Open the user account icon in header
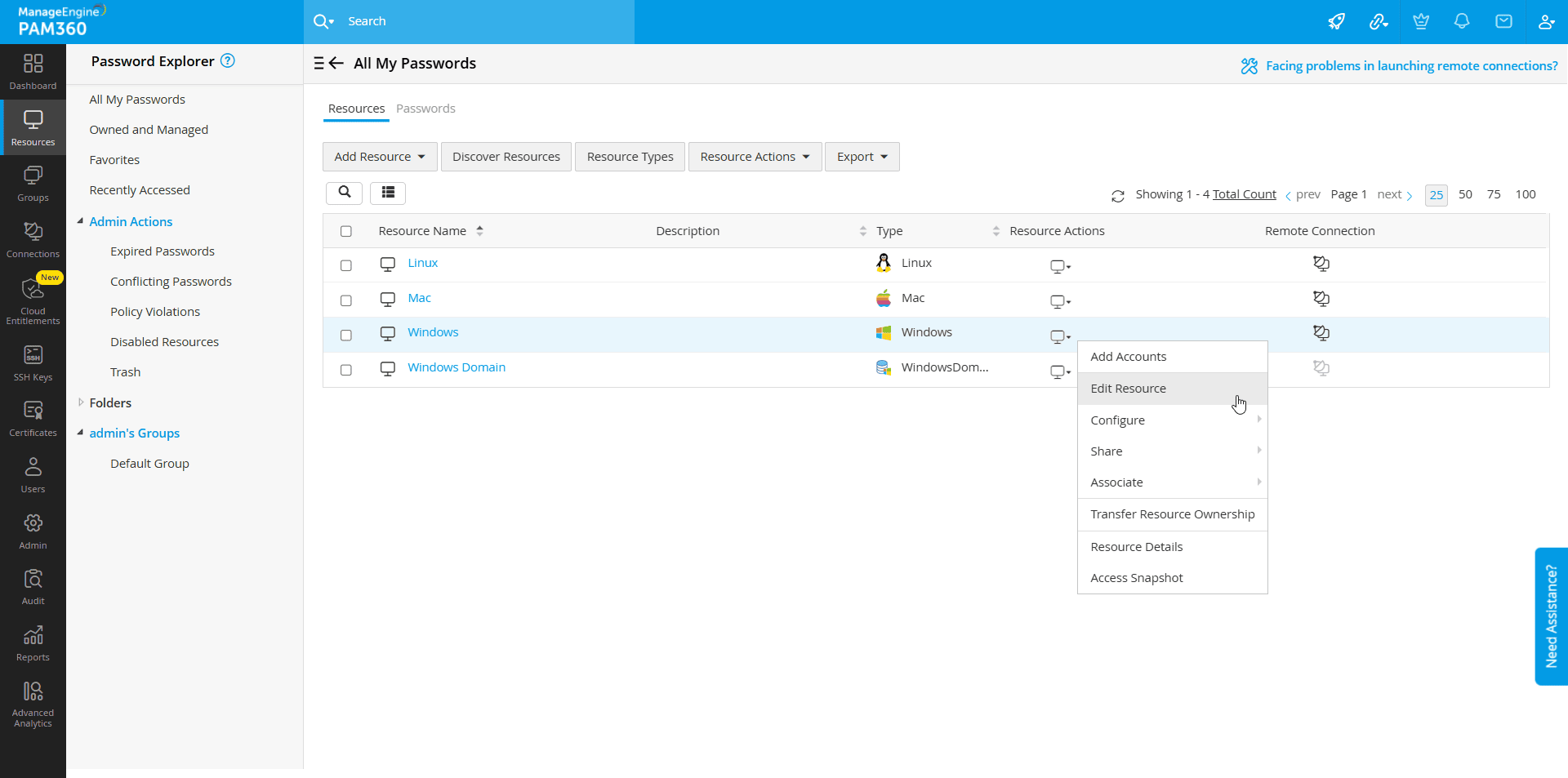The image size is (1568, 778). (x=1546, y=21)
